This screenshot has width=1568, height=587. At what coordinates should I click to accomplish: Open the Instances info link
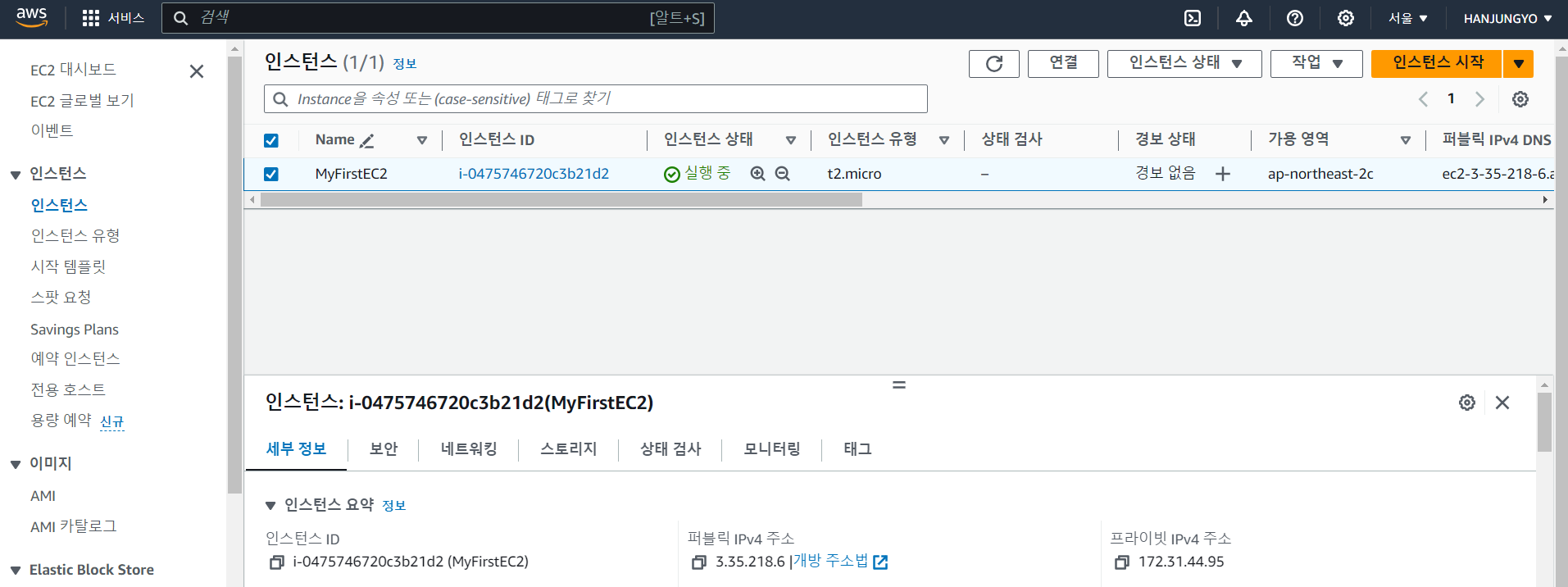(x=405, y=64)
